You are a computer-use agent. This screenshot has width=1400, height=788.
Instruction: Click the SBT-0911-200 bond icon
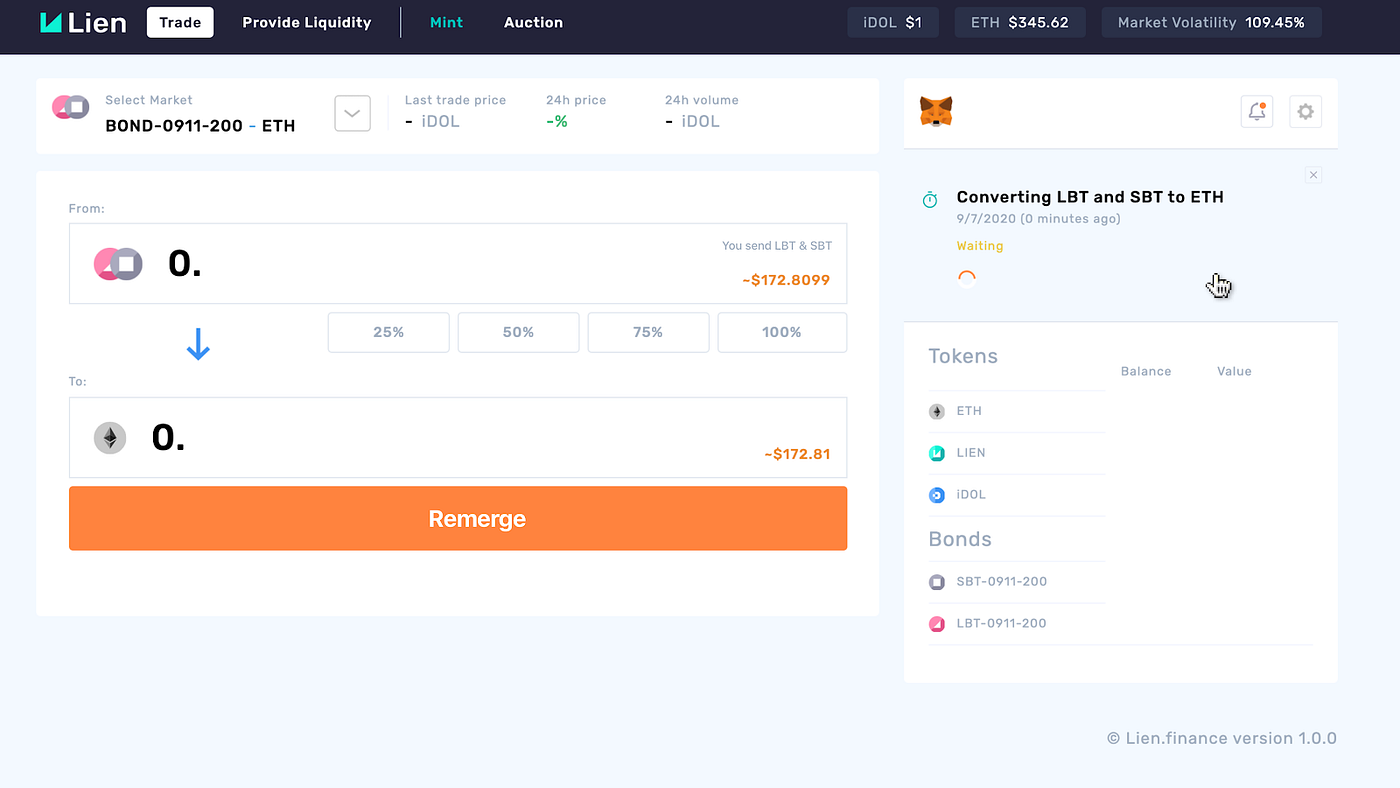(x=937, y=582)
